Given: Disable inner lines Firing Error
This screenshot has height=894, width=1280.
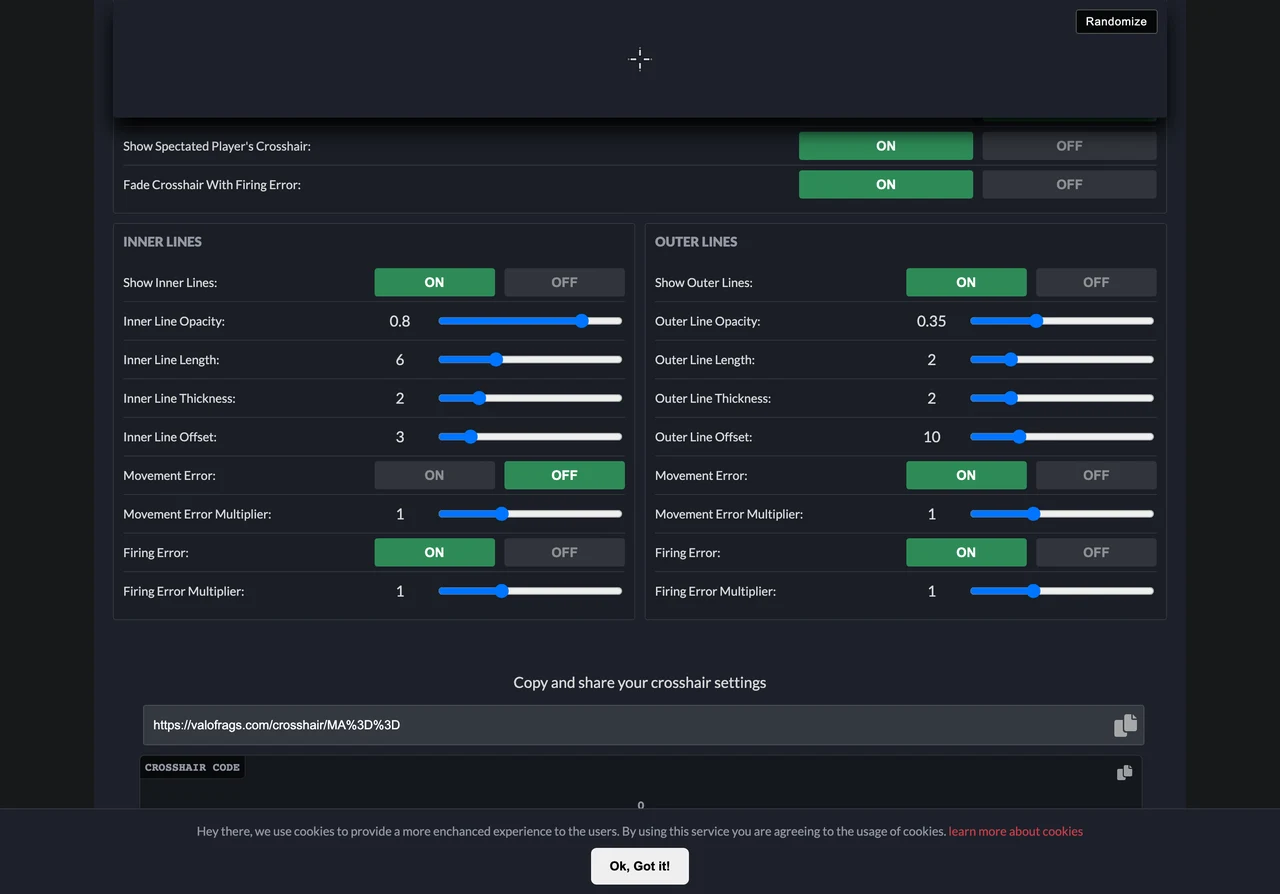Looking at the screenshot, I should tap(564, 552).
